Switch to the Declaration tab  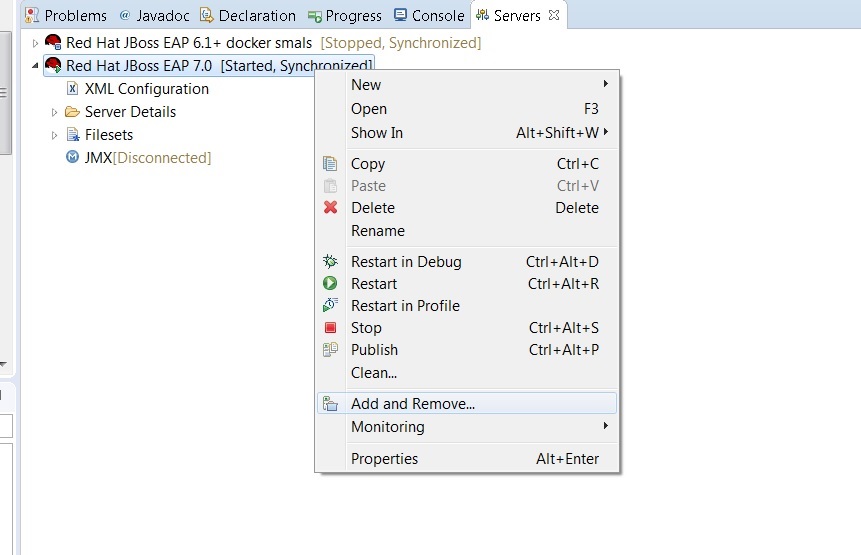(x=248, y=15)
